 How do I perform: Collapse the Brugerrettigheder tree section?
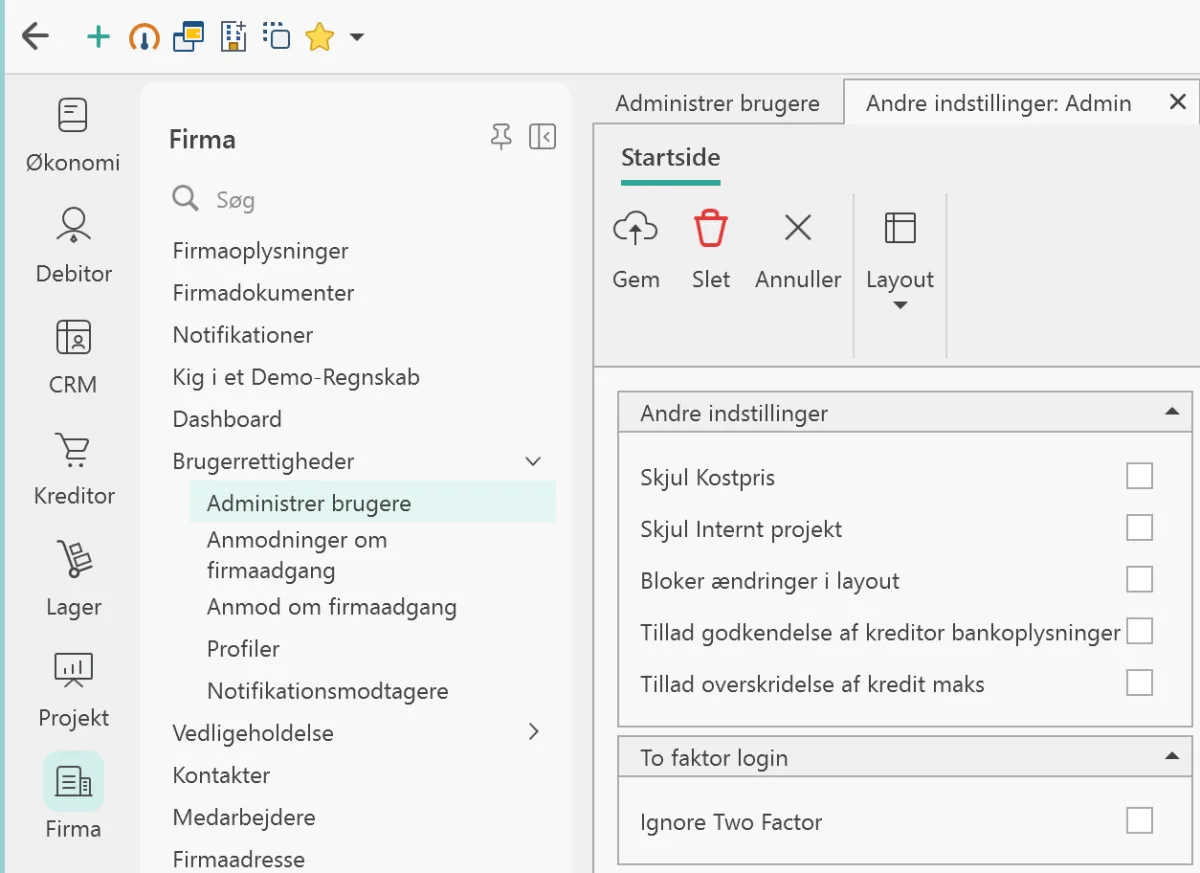533,462
